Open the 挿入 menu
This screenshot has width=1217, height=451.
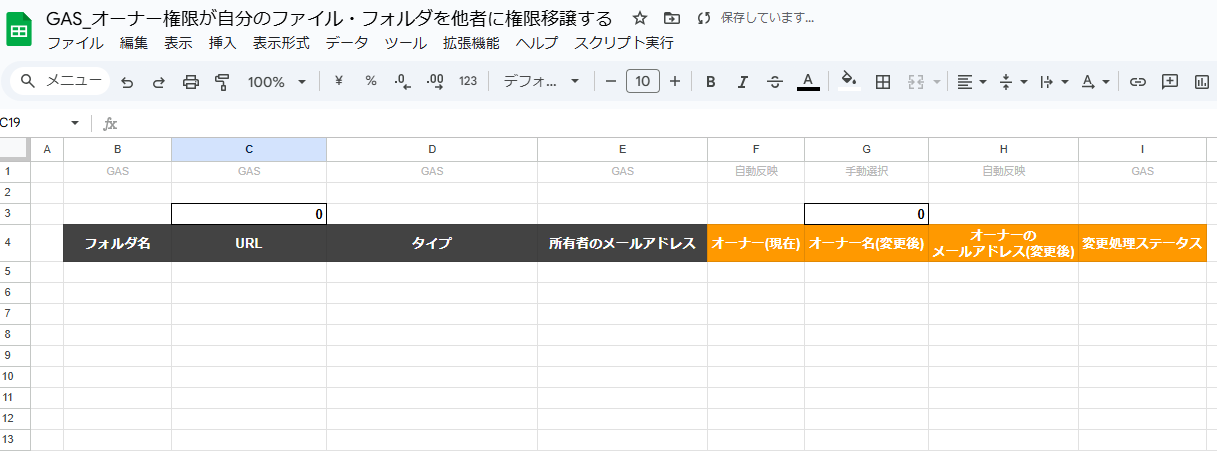(223, 43)
